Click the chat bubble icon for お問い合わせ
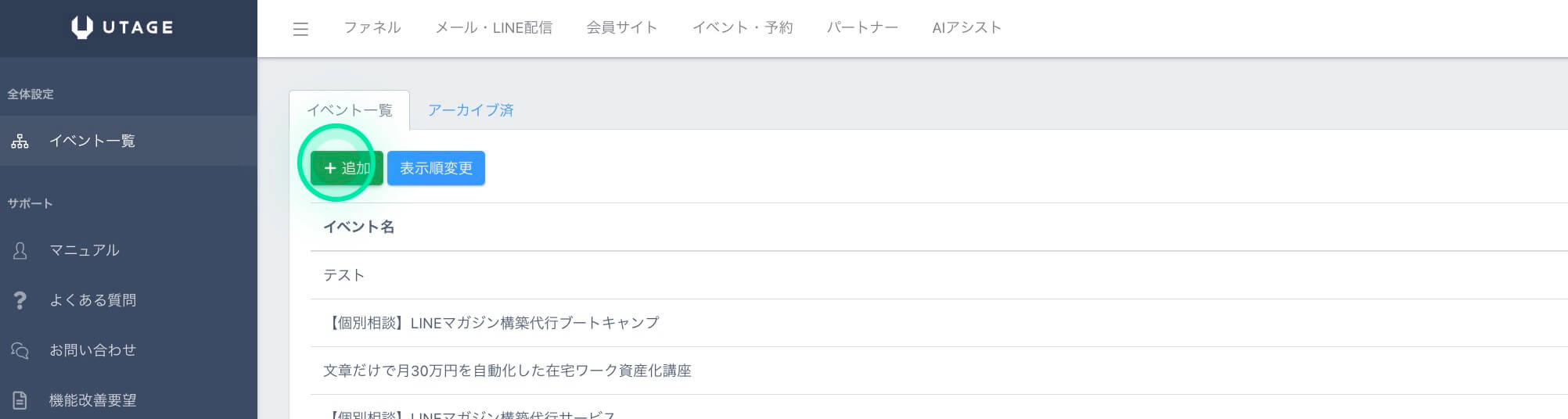 click(20, 350)
